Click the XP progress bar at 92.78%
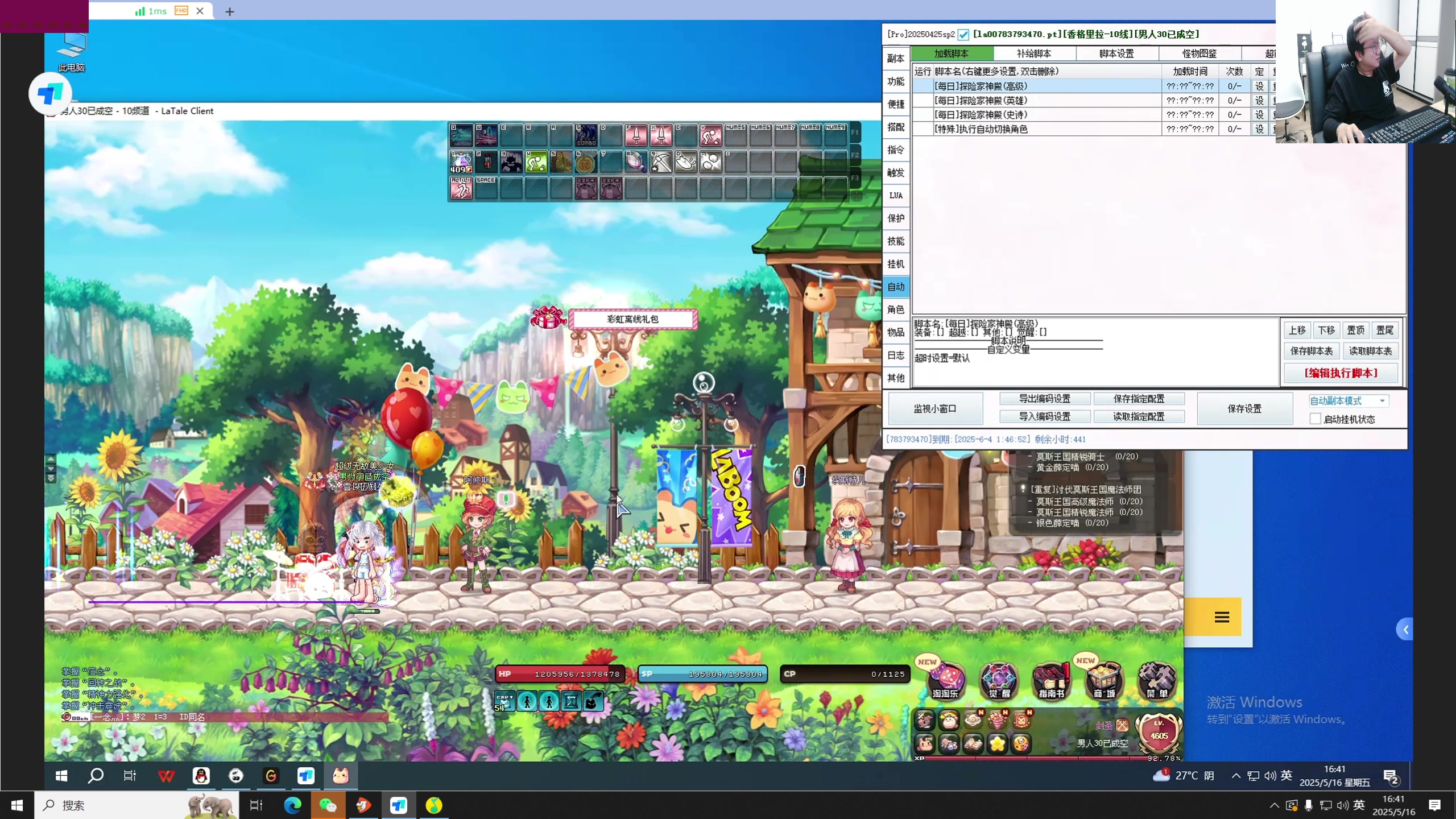The image size is (1456, 819). coord(1048,758)
